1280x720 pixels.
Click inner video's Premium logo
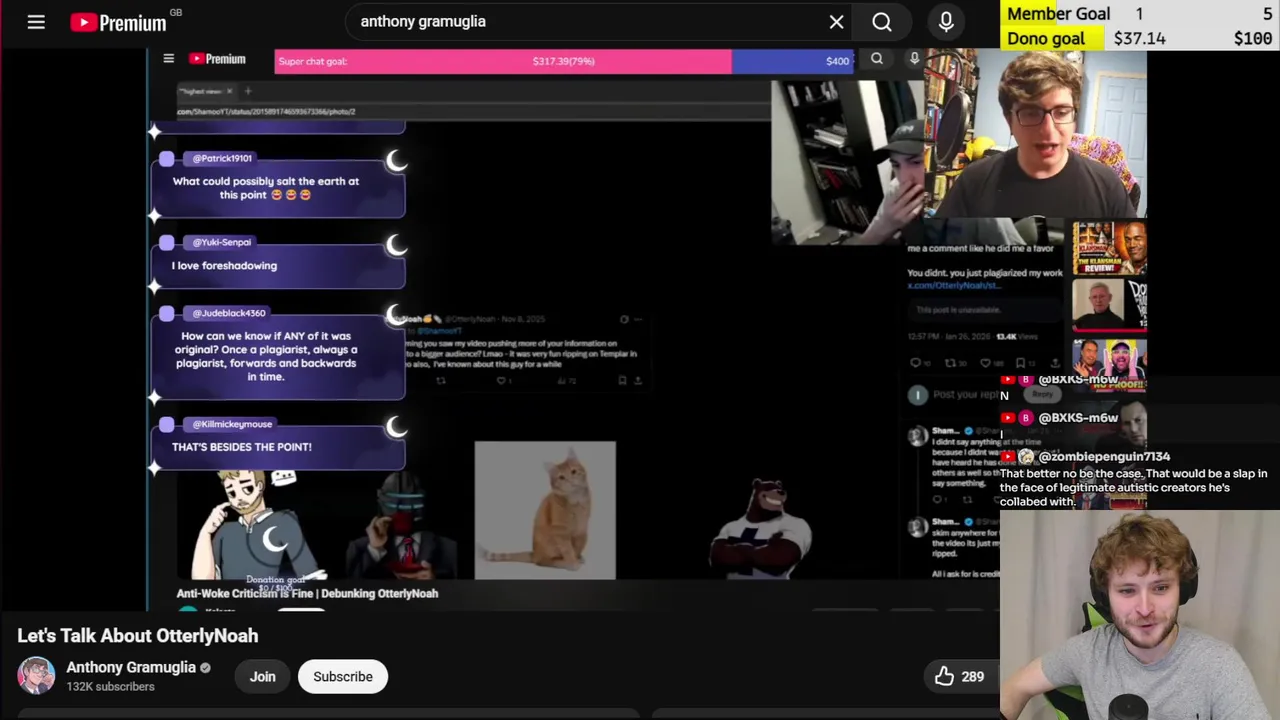pyautogui.click(x=217, y=59)
